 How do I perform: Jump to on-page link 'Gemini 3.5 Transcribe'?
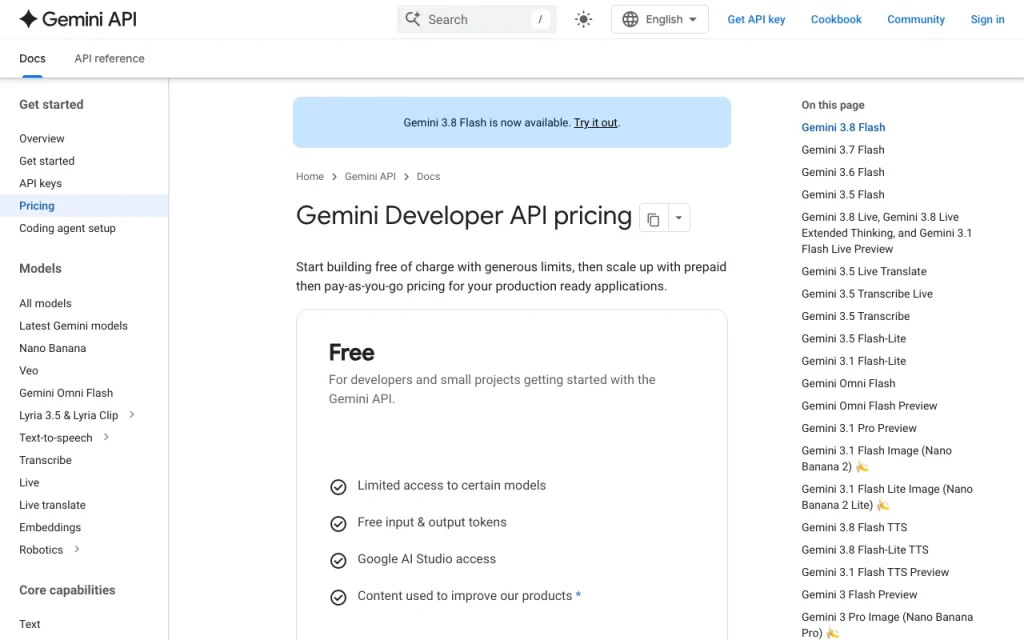point(855,316)
